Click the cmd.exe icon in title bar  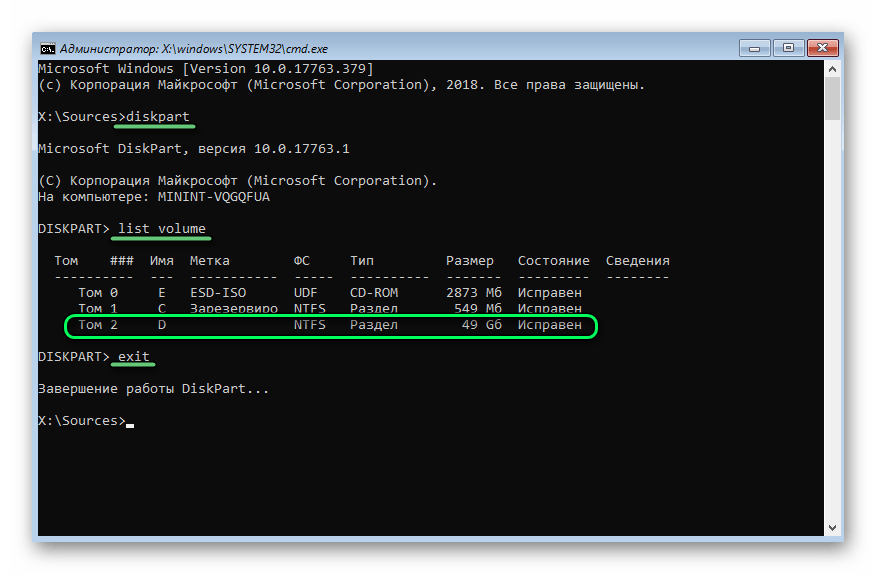[x=47, y=48]
